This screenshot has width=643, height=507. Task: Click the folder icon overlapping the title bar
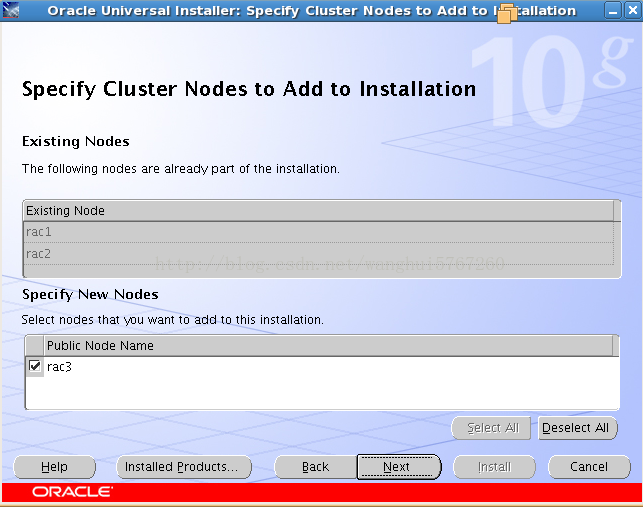507,13
